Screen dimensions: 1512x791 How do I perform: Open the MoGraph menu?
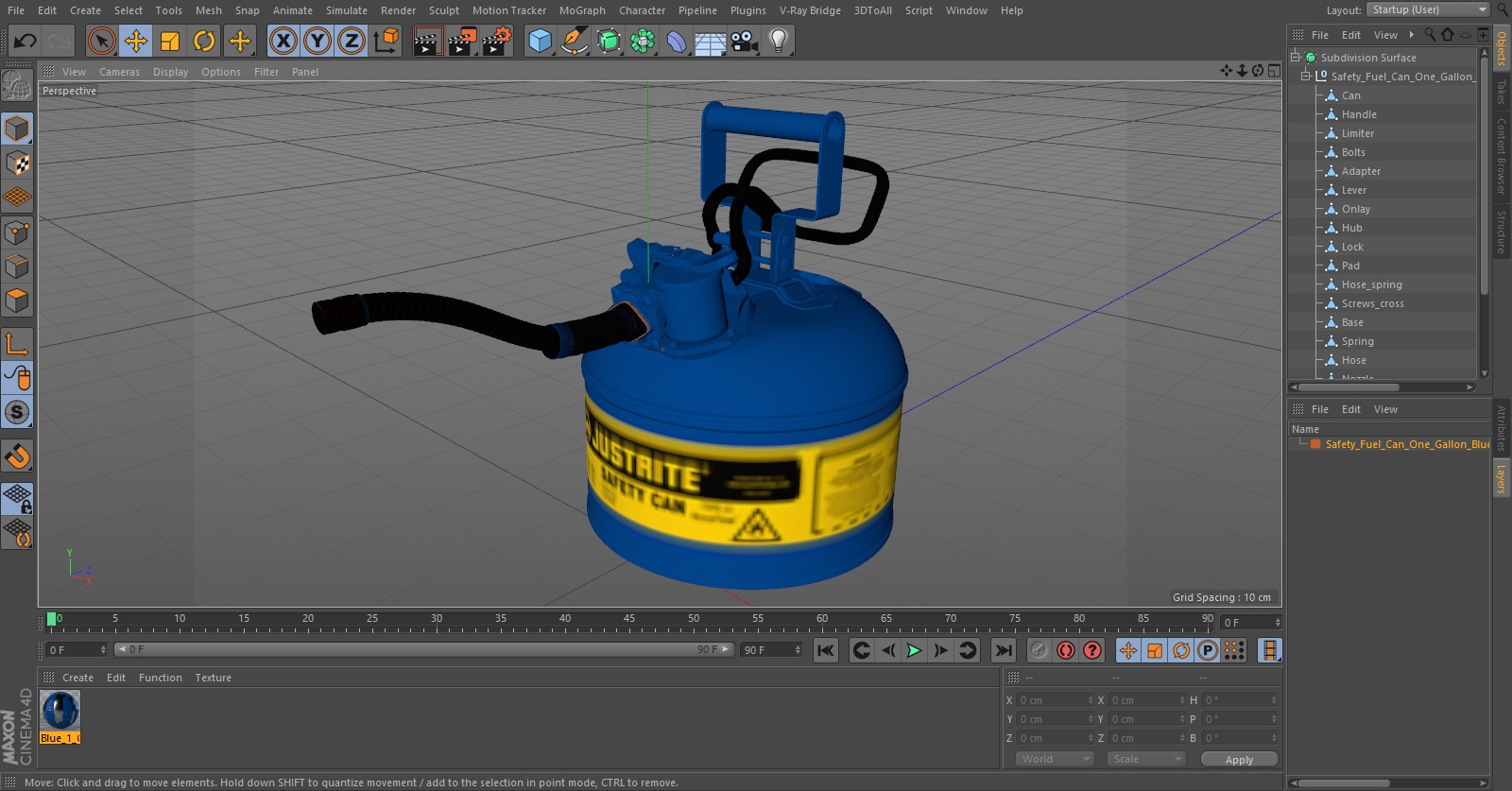click(x=582, y=10)
